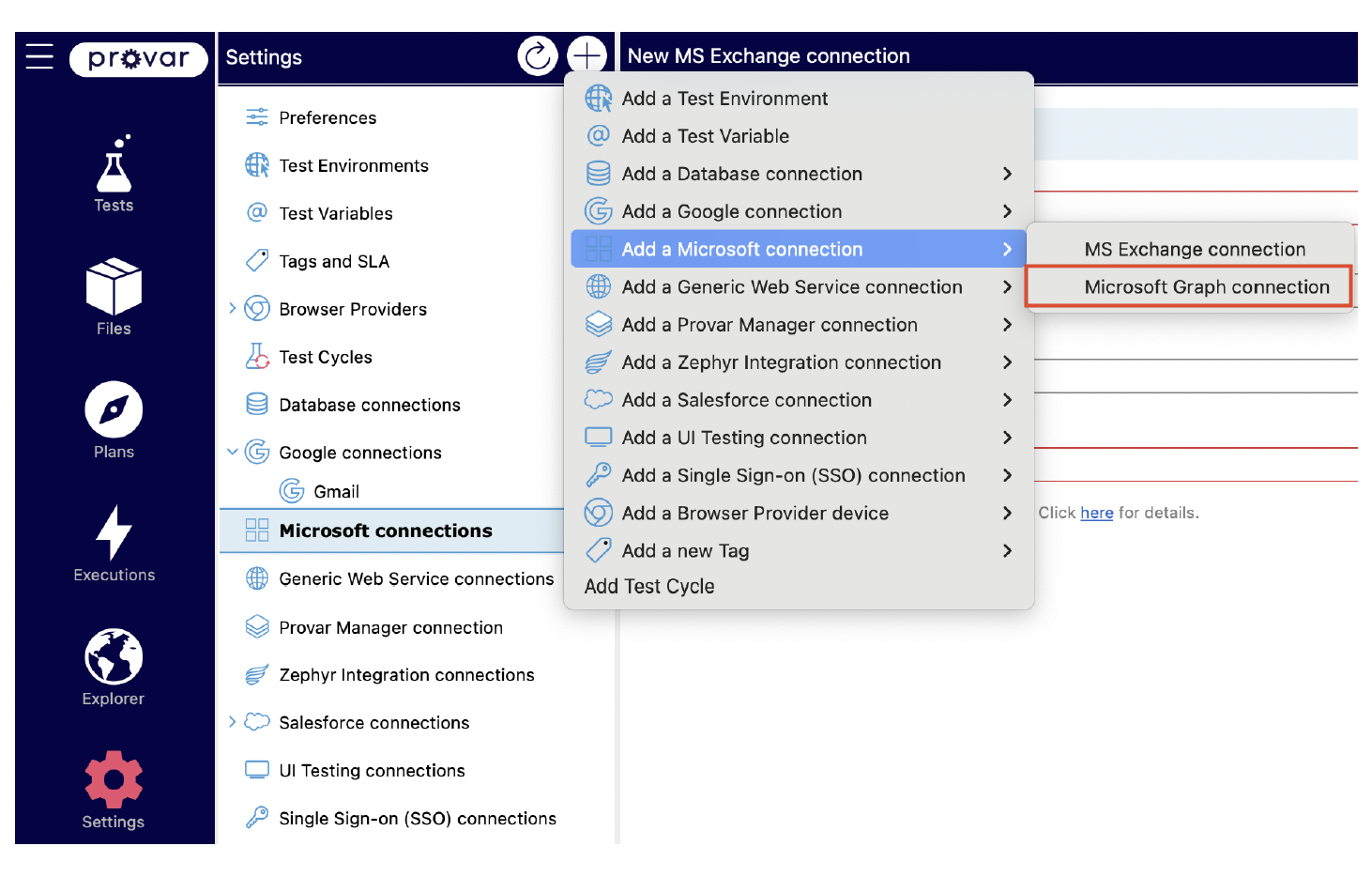1372x877 pixels.
Task: Open the Plans compass icon
Action: [x=114, y=409]
